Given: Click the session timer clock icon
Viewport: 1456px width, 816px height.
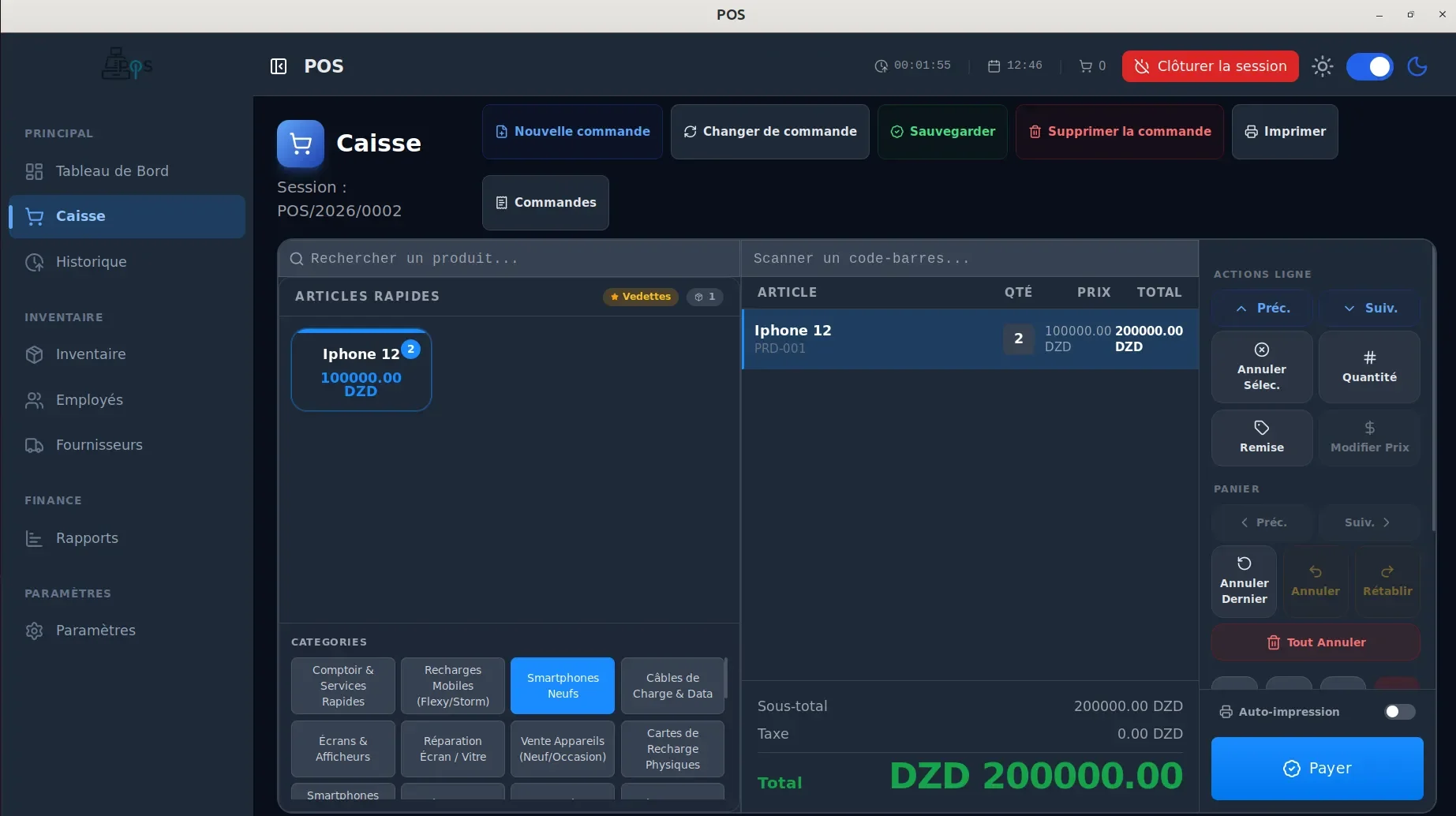Looking at the screenshot, I should point(881,66).
